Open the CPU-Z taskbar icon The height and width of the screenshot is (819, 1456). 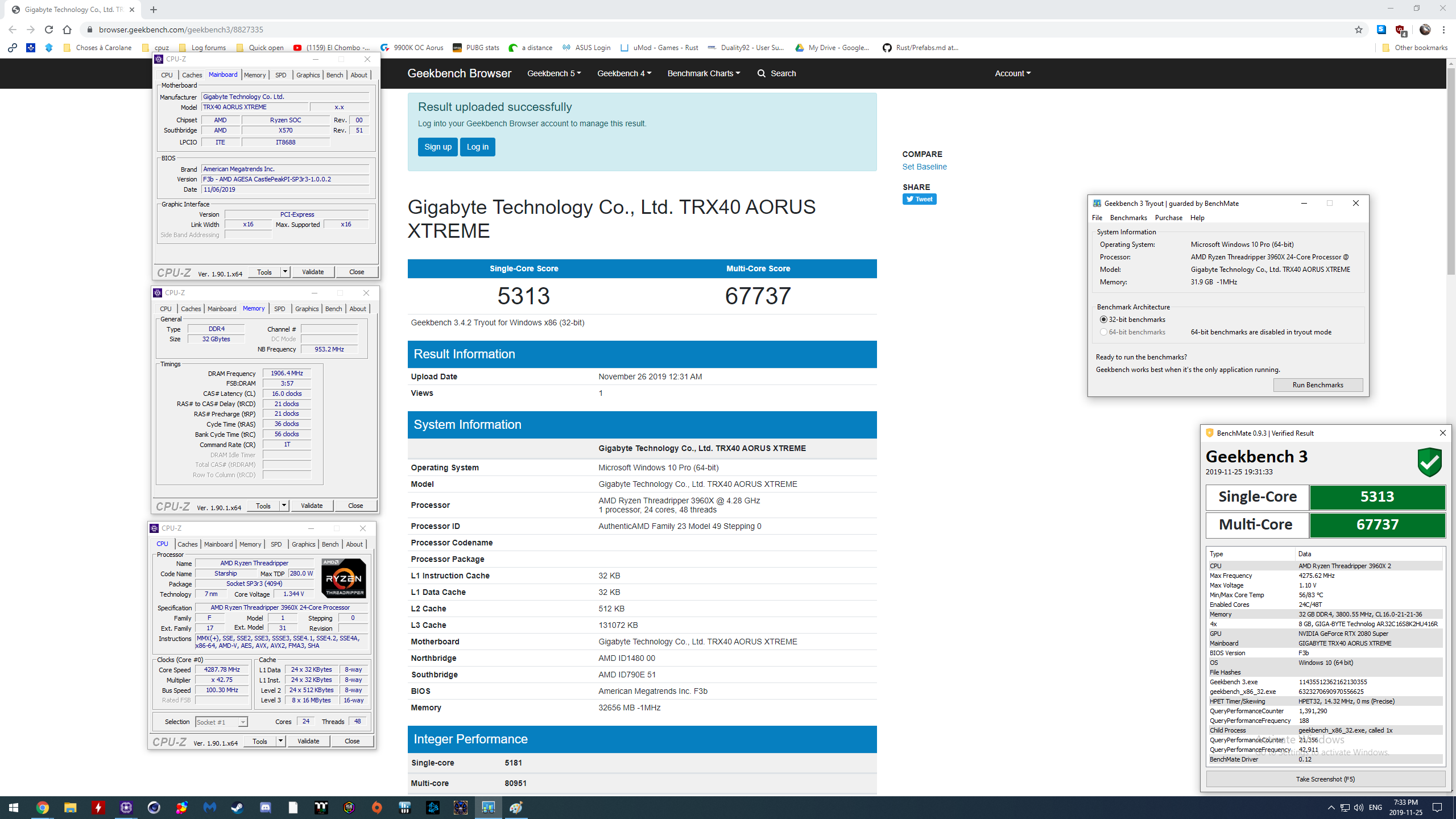(126, 808)
